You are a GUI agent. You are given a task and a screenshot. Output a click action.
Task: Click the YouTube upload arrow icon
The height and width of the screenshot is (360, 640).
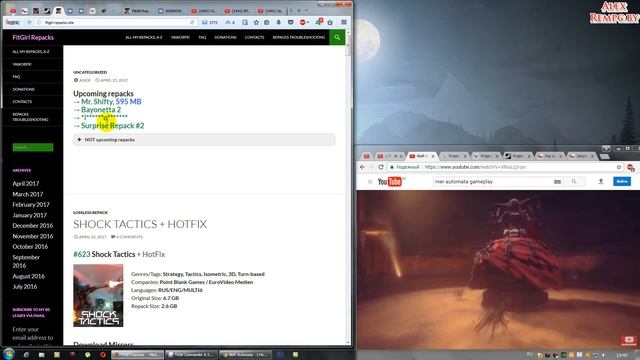coord(601,182)
